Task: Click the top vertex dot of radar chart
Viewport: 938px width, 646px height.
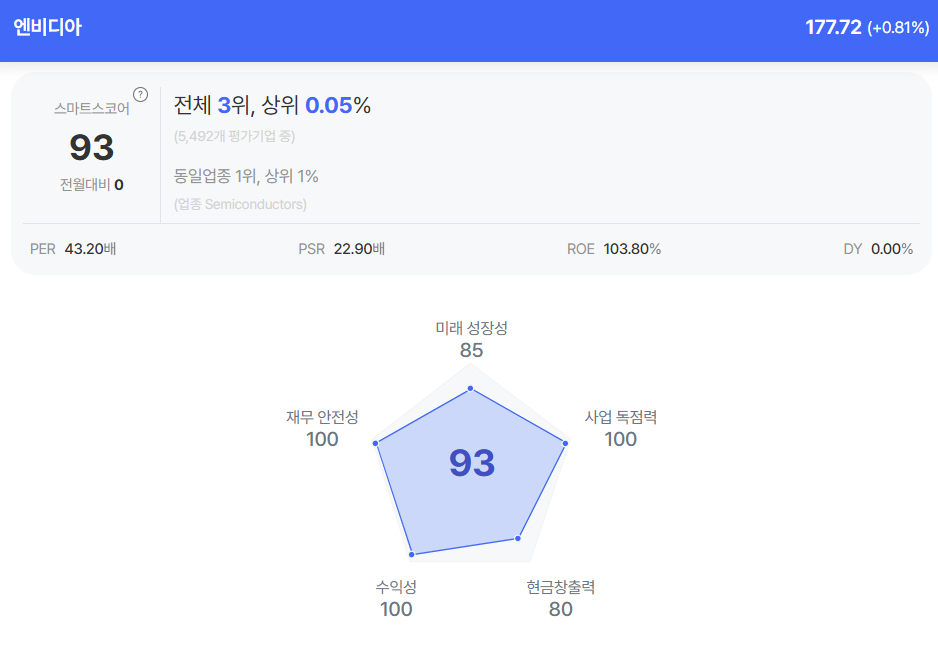Action: pos(471,389)
